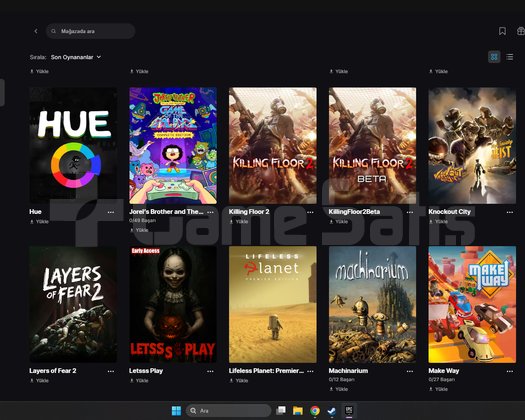Click the KillingFloor2Beta title text
This screenshot has width=525, height=420.
[354, 212]
